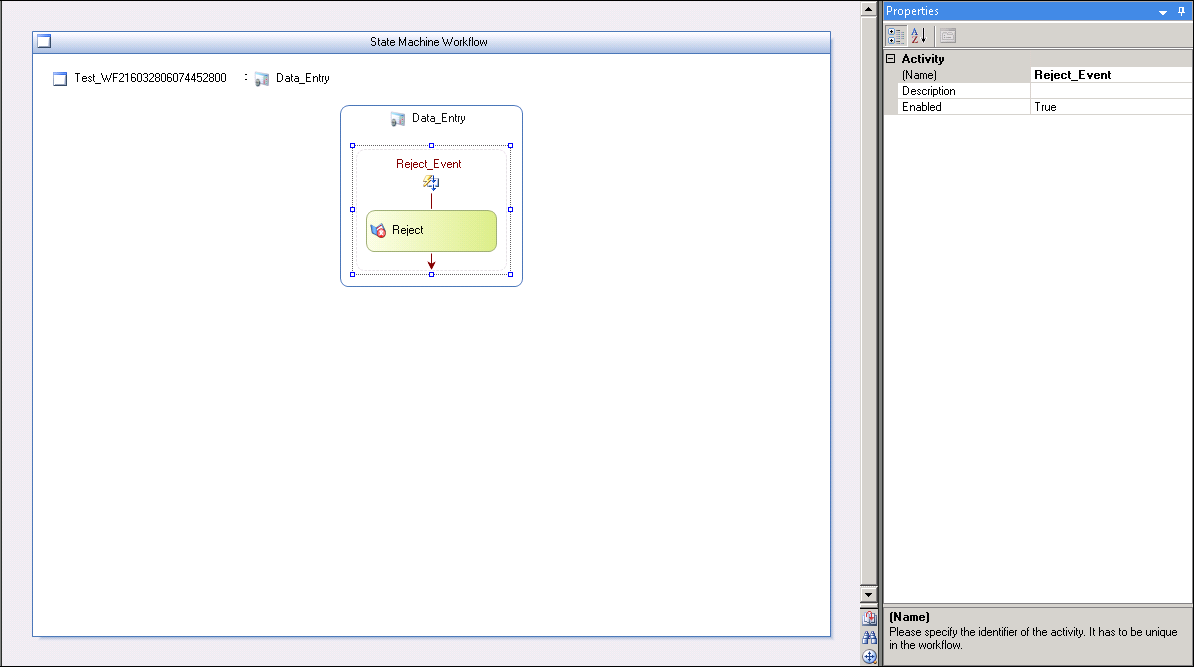Select the Description property label
The height and width of the screenshot is (667, 1194).
click(x=928, y=91)
